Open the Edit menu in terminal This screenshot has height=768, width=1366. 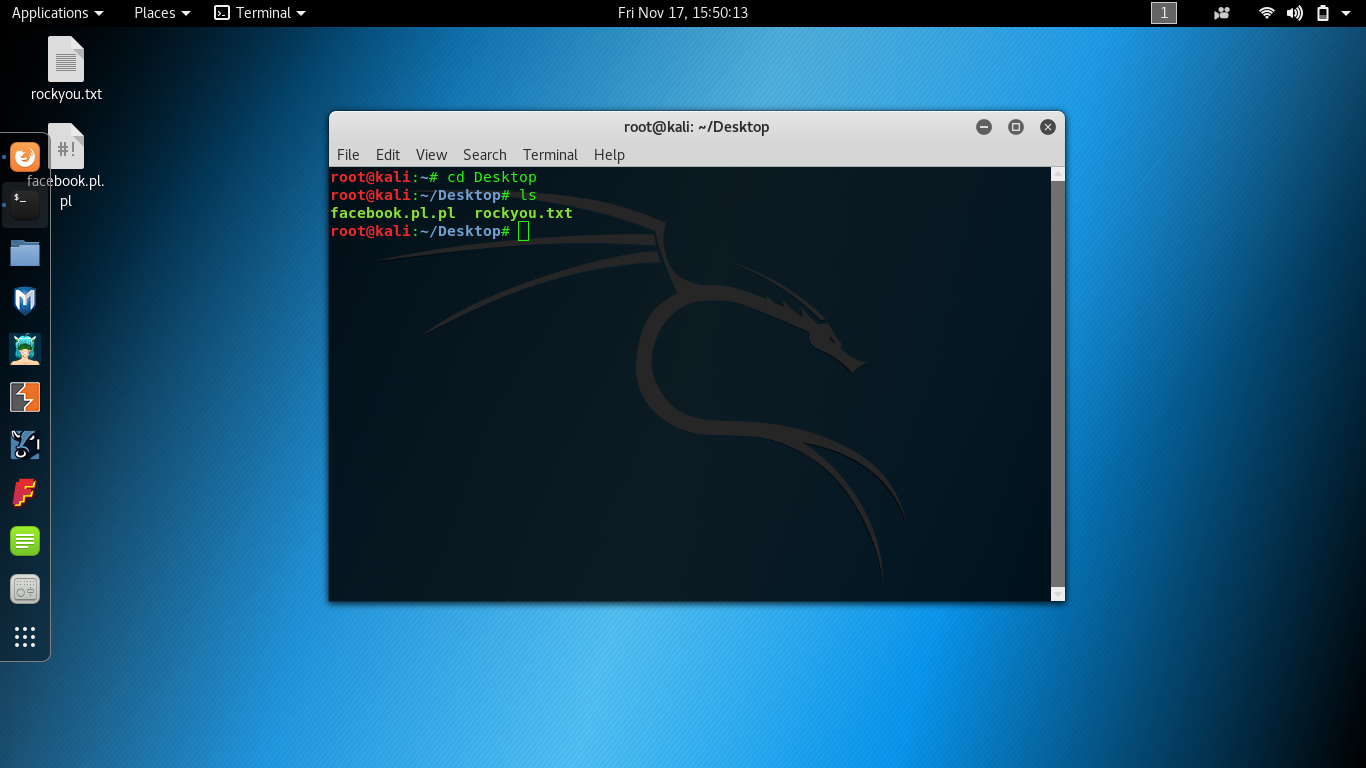(387, 155)
